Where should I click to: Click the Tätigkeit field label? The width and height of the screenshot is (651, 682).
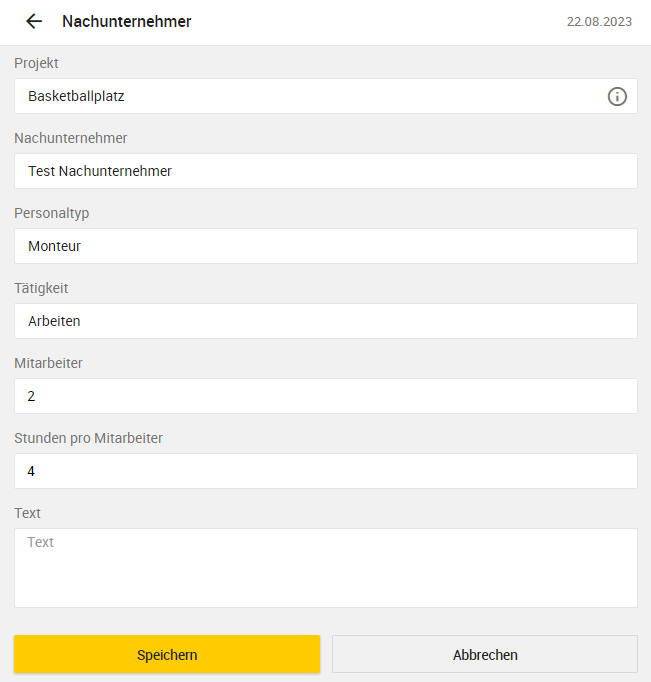(41, 288)
